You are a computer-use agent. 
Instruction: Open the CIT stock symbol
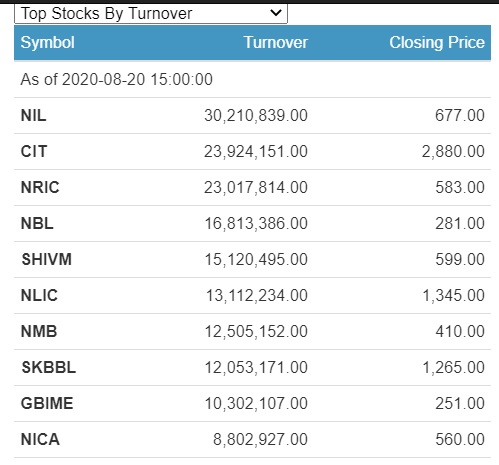tap(34, 152)
